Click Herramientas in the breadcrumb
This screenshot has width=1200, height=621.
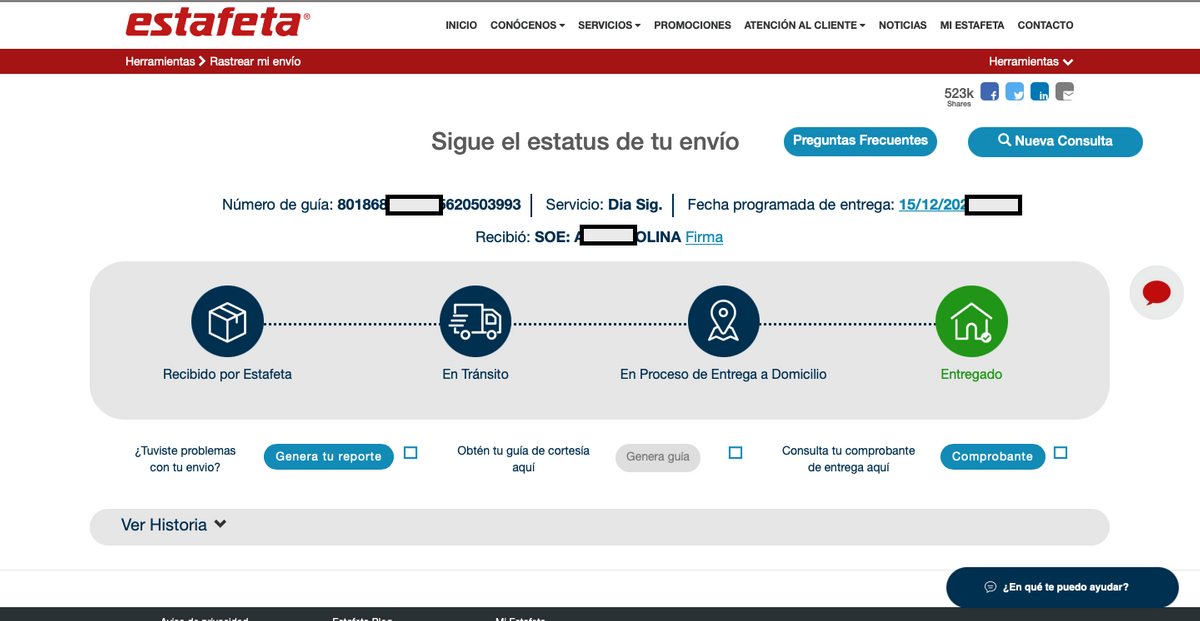coord(160,61)
